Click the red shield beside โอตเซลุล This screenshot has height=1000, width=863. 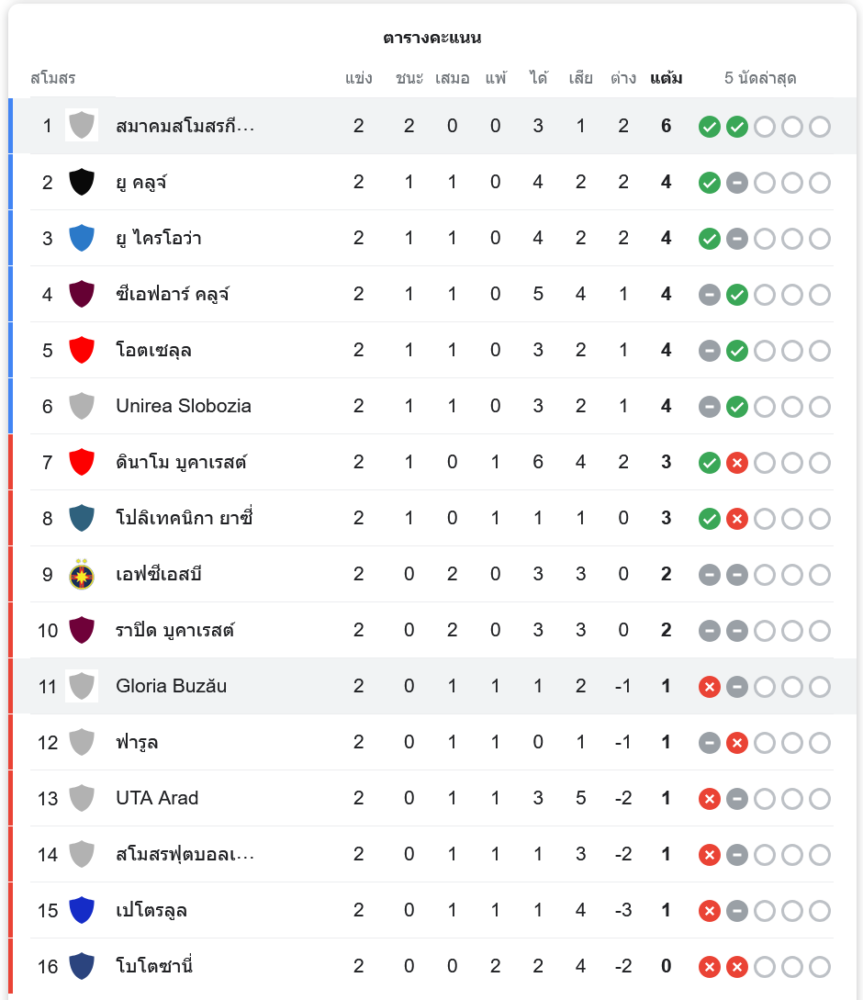point(82,350)
